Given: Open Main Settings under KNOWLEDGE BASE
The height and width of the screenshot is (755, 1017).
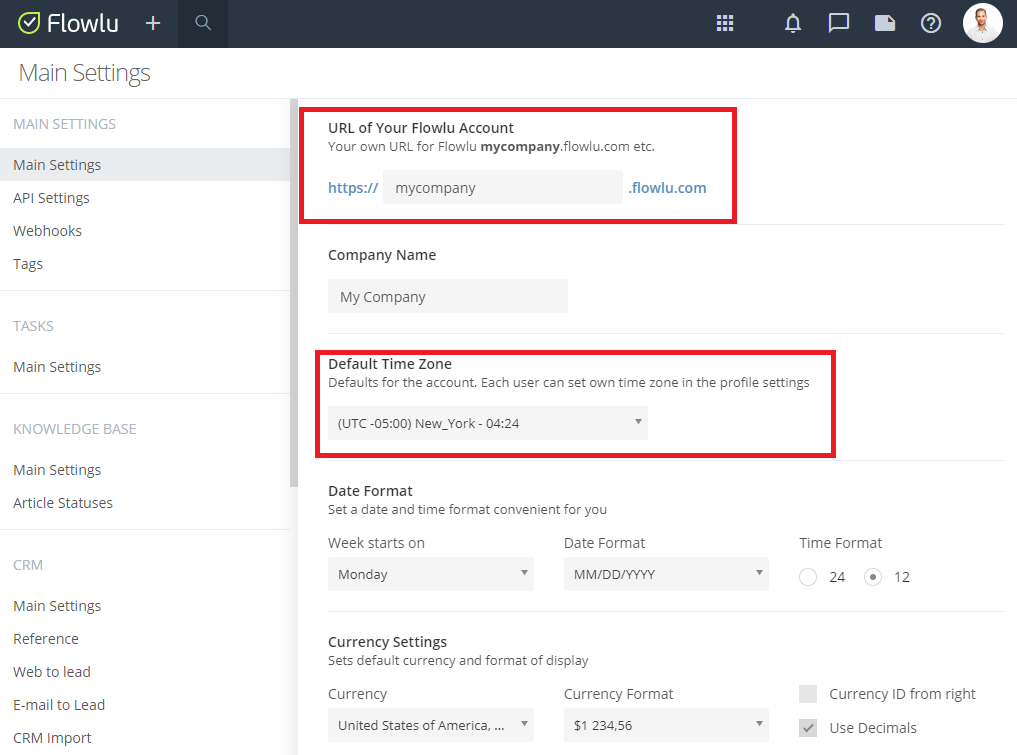Looking at the screenshot, I should coord(57,470).
